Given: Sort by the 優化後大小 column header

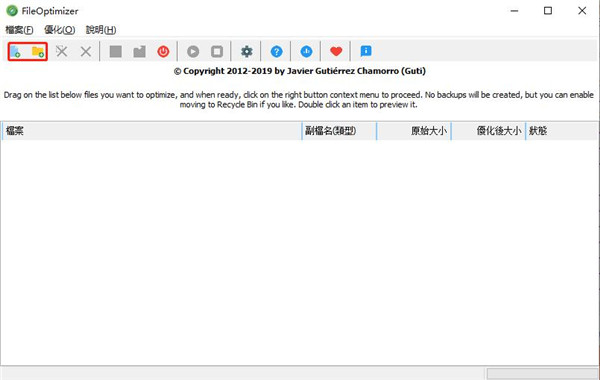Looking at the screenshot, I should tap(488, 131).
